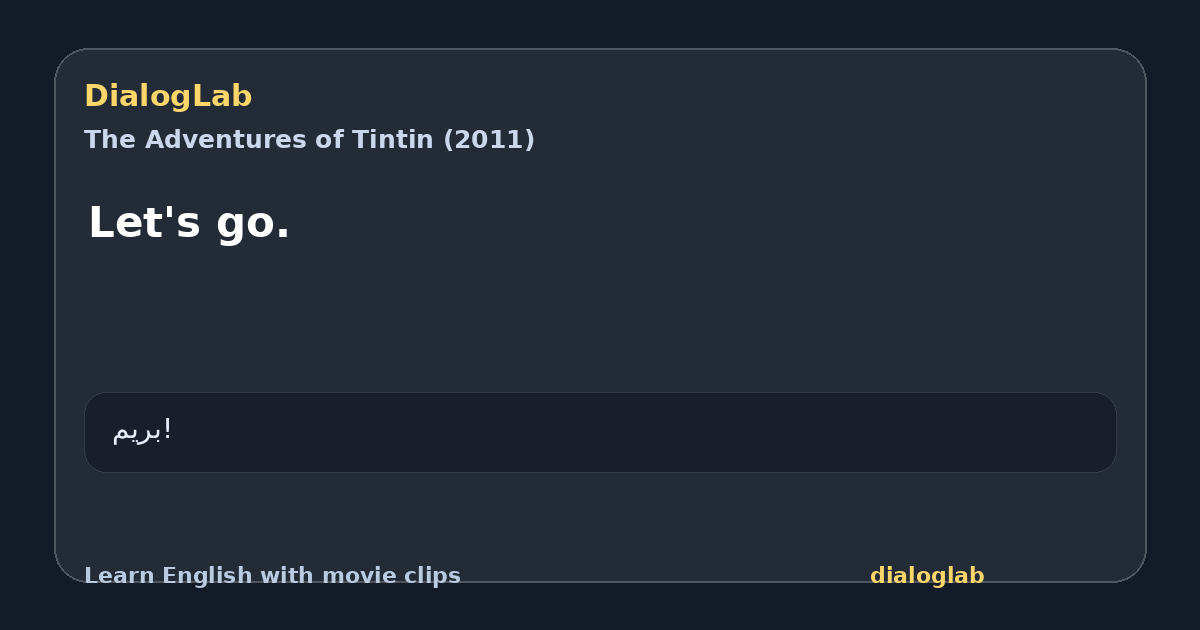
Task: Open the yellow dialoglab footer link
Action: (x=927, y=576)
